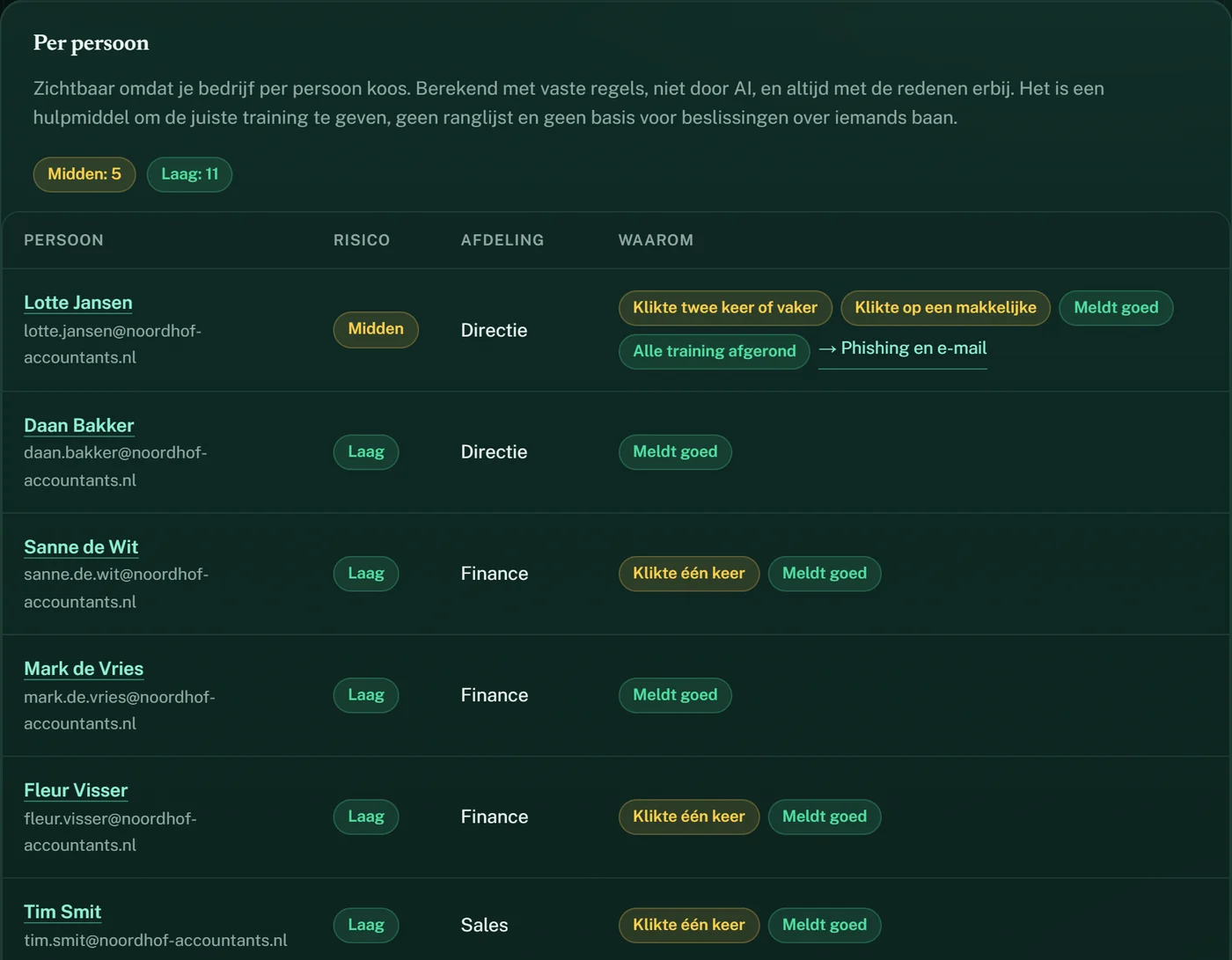Click 'Meldt goed' tag for Tim Smit

[825, 925]
